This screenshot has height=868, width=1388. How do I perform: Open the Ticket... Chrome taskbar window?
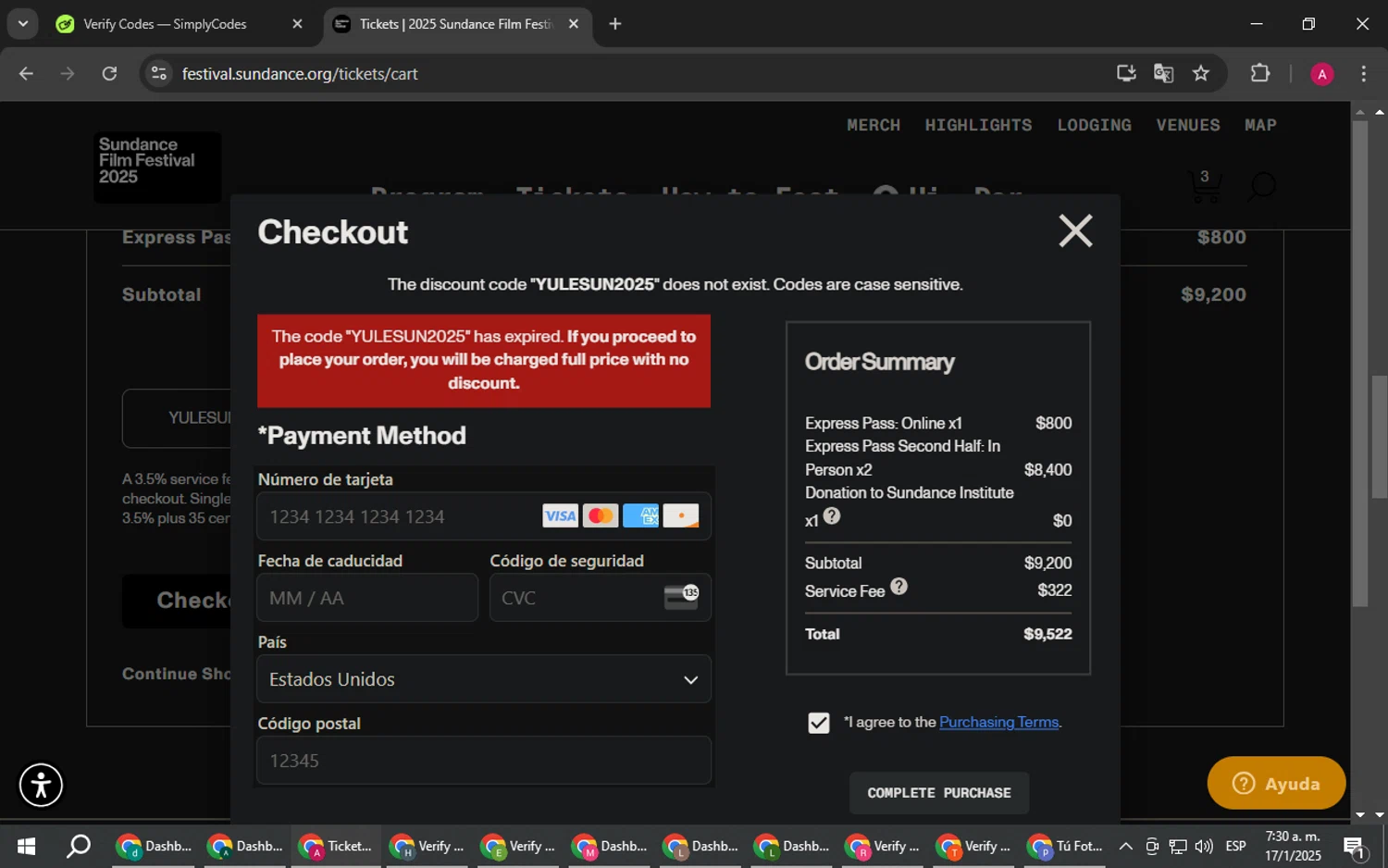pyautogui.click(x=336, y=846)
